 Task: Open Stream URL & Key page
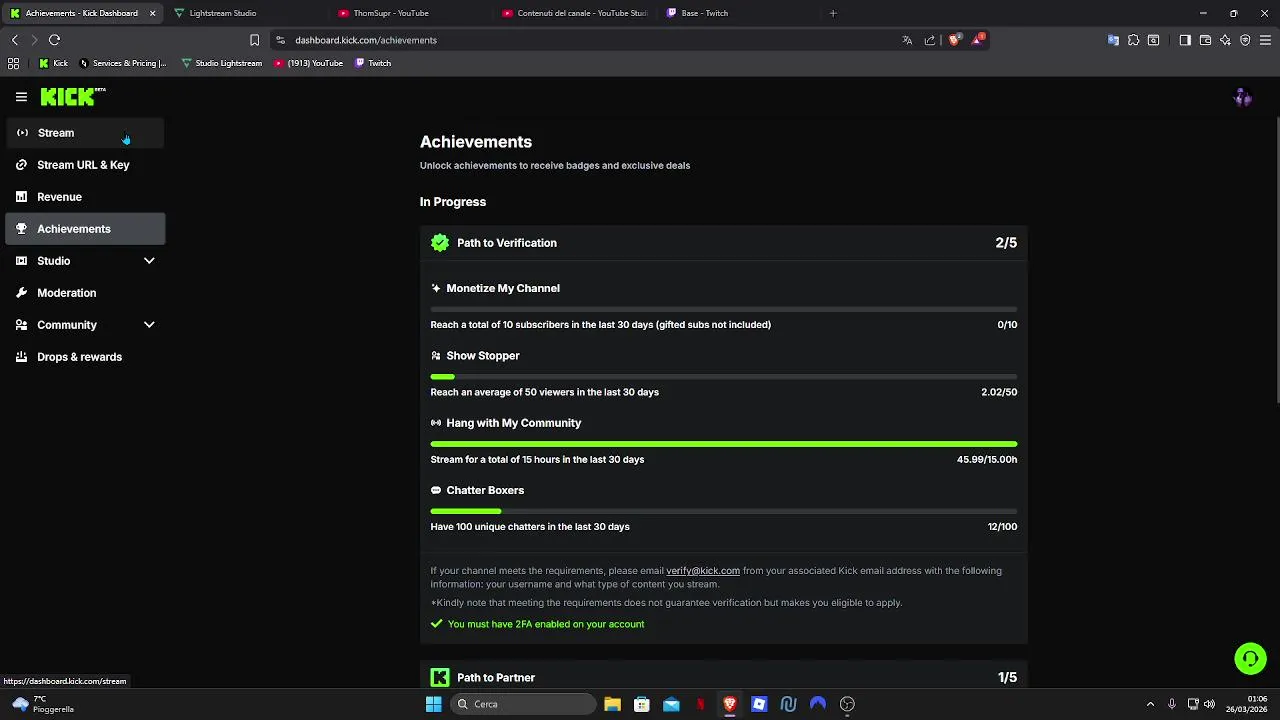click(x=85, y=165)
